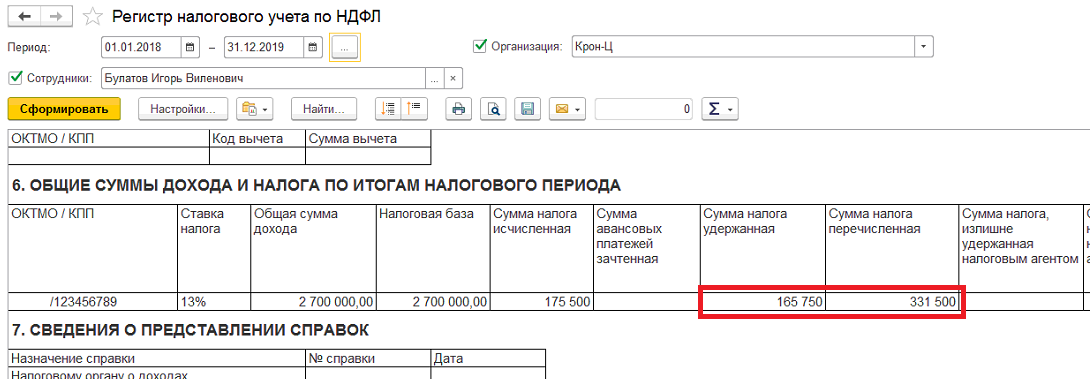Open report variants dropdown button
The width and height of the screenshot is (1090, 379).
click(254, 108)
